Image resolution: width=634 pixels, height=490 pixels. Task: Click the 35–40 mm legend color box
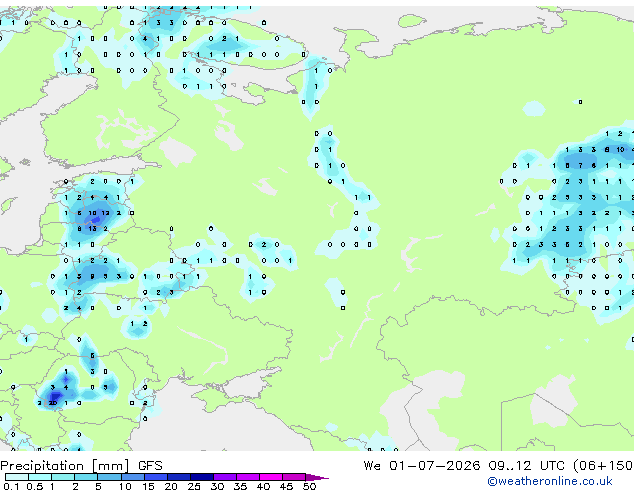[248, 477]
